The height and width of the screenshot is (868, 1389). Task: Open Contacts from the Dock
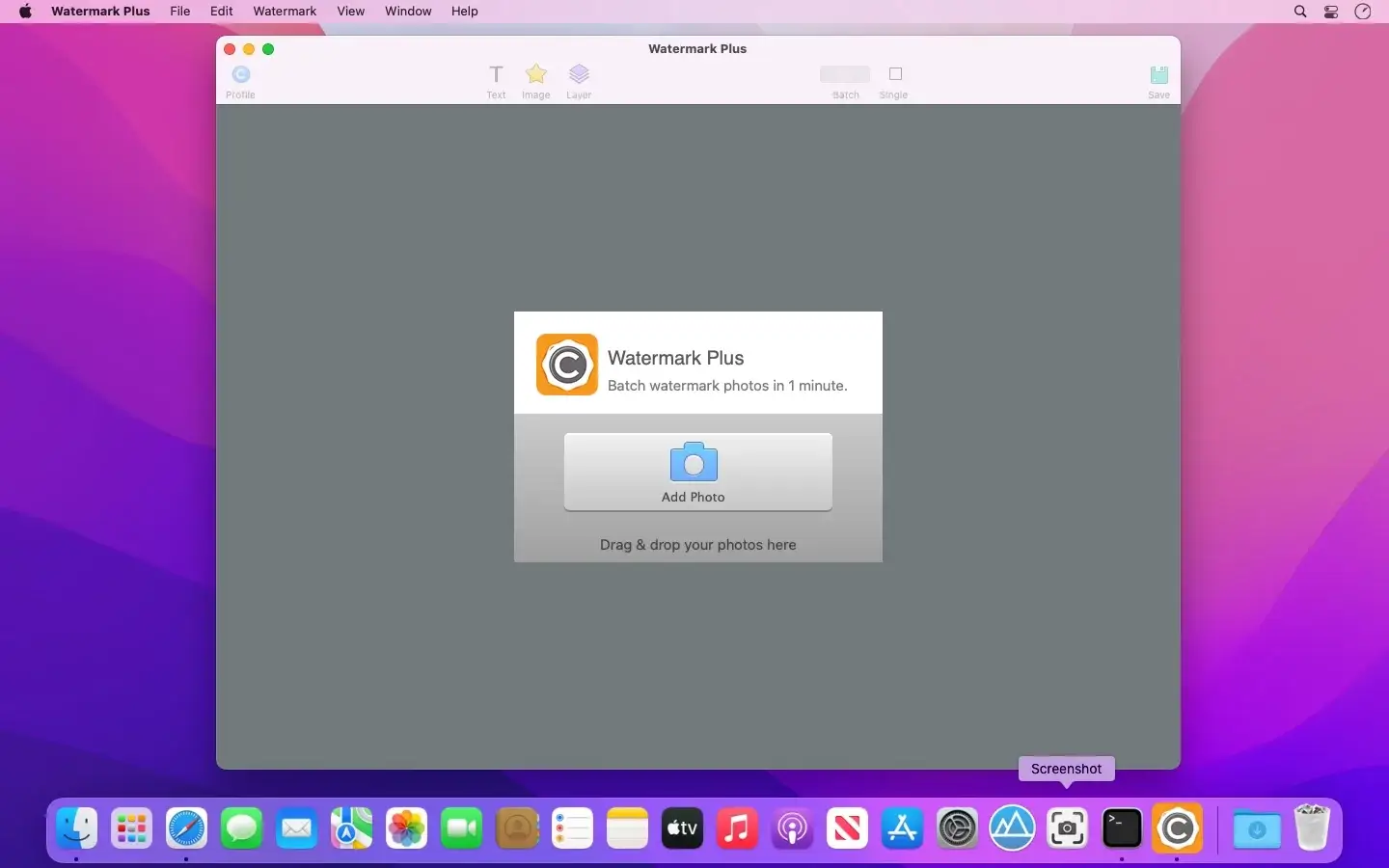pyautogui.click(x=517, y=828)
